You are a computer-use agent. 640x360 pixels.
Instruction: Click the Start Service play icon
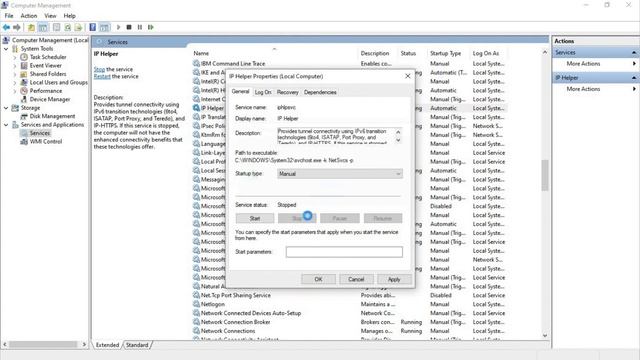(118, 27)
